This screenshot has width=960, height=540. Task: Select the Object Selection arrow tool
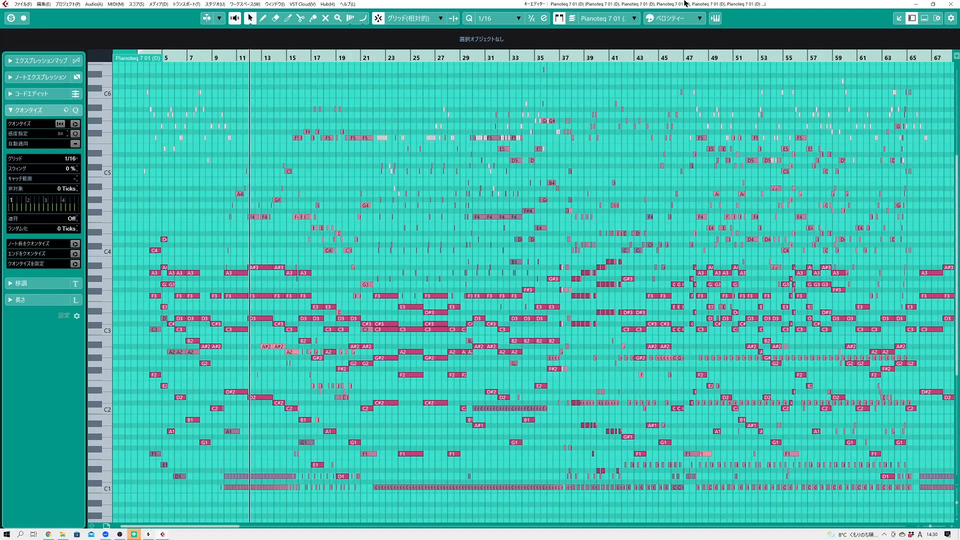(250, 18)
